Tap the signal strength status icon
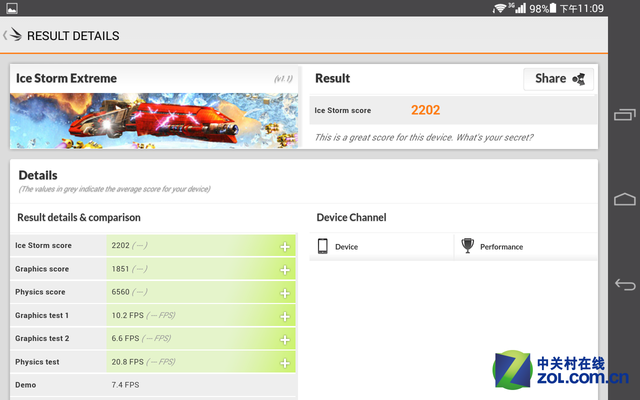The image size is (640, 400). pyautogui.click(x=520, y=8)
